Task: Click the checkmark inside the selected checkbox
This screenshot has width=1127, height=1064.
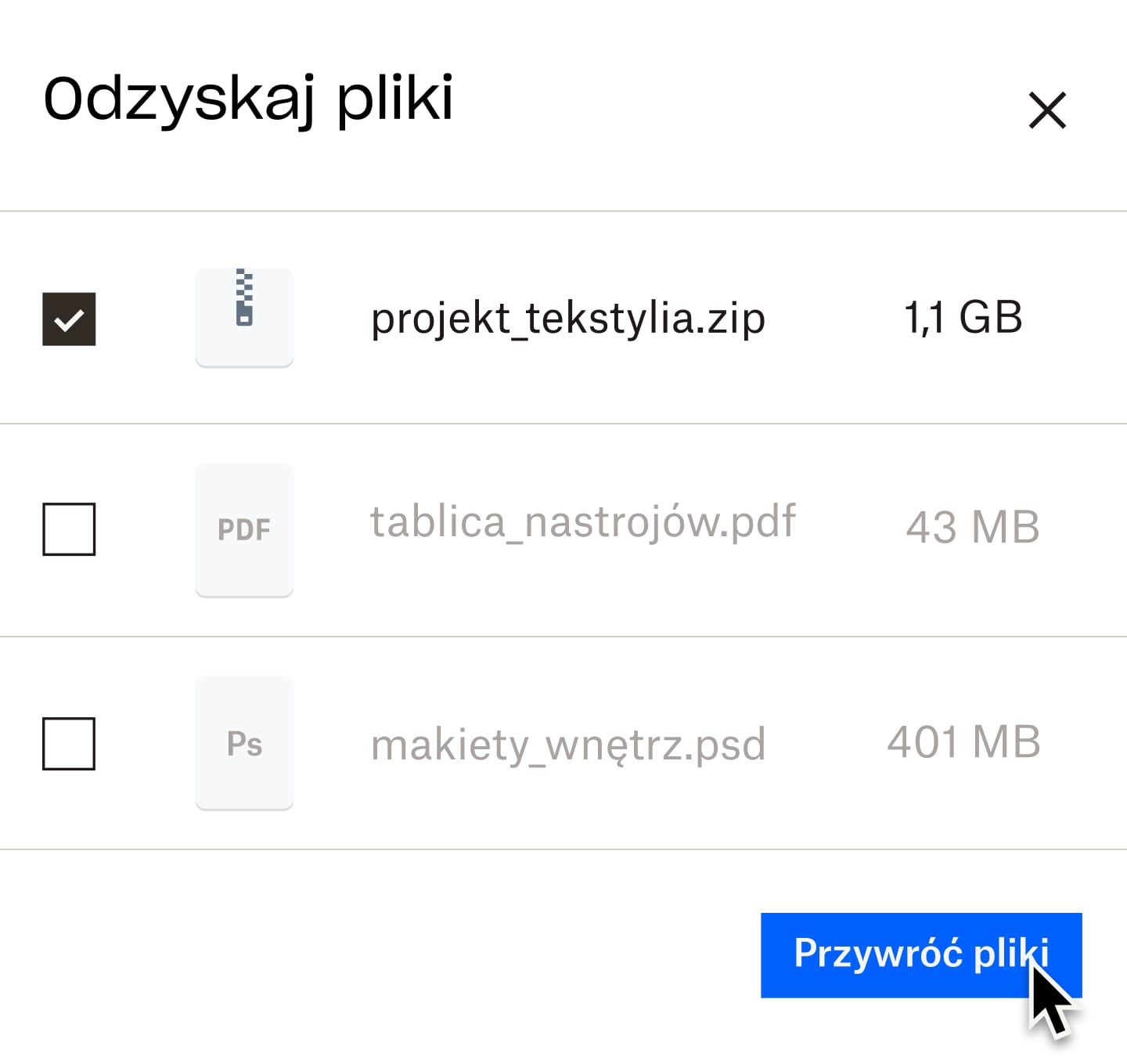Action: click(x=70, y=317)
